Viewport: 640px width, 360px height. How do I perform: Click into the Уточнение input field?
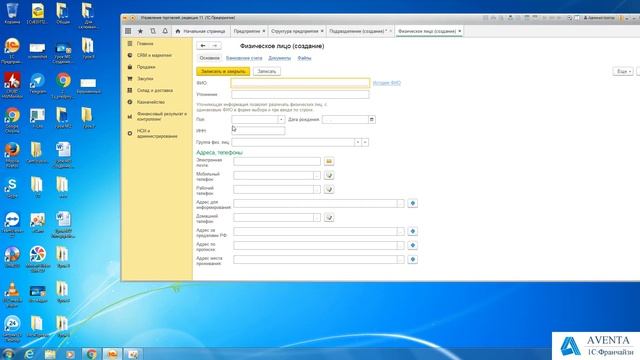(x=300, y=94)
